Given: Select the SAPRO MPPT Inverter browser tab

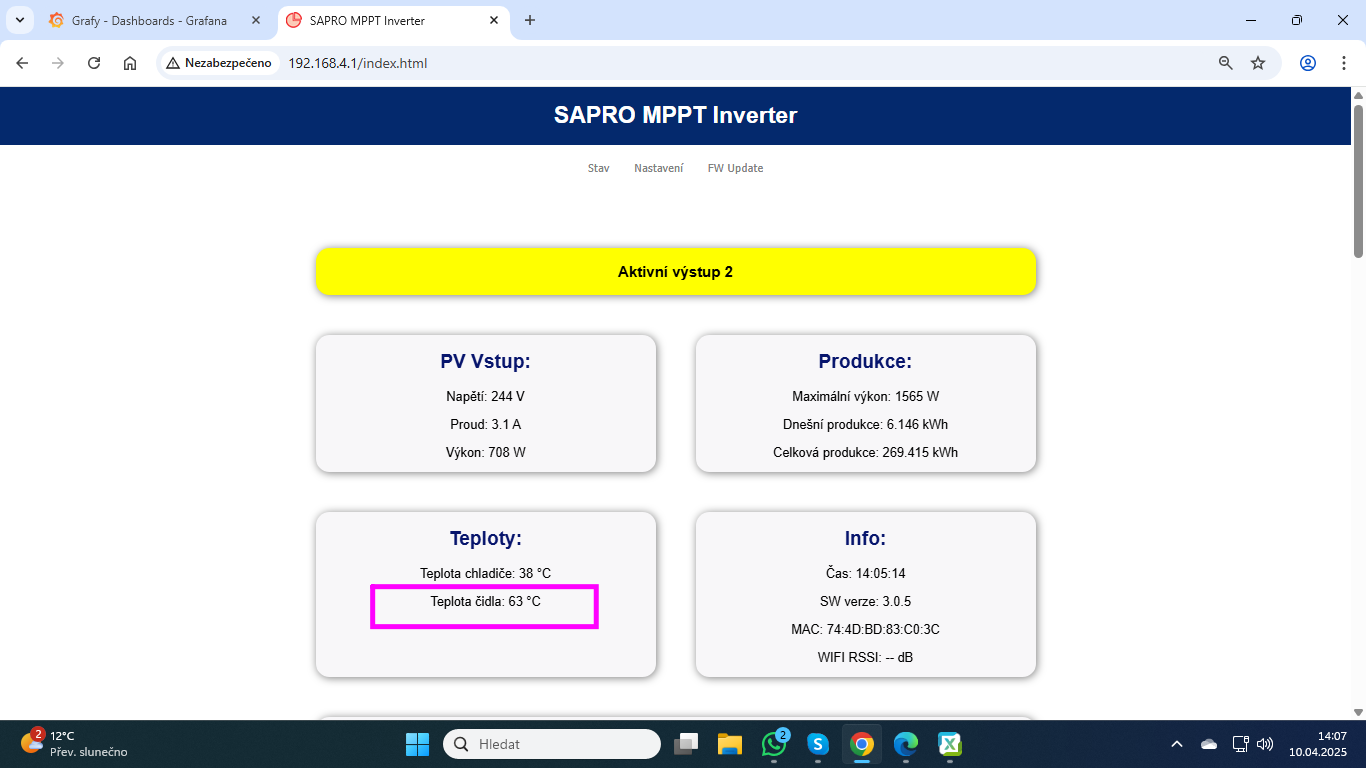Looking at the screenshot, I should coord(394,20).
